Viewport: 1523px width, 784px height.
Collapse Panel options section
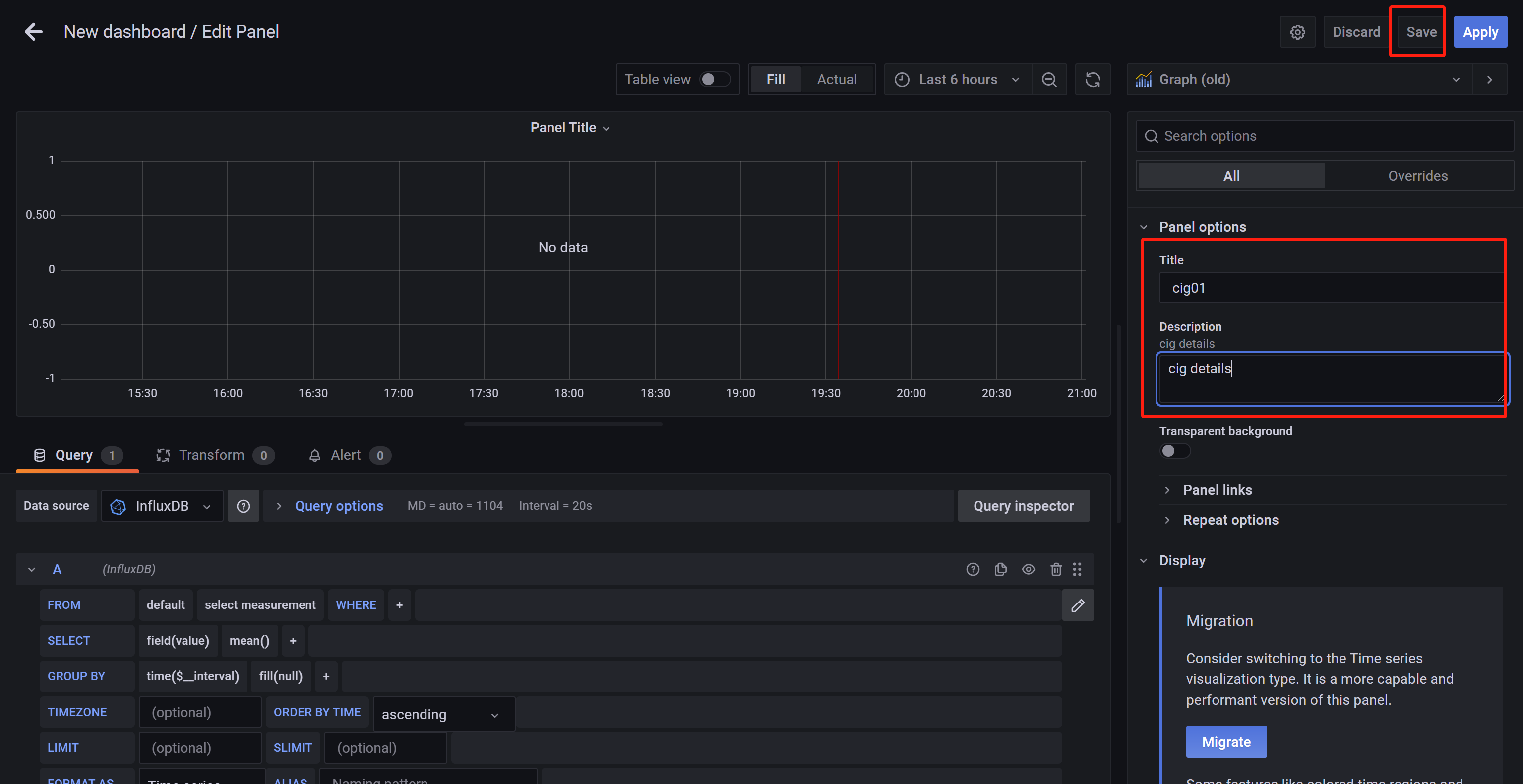(1202, 227)
